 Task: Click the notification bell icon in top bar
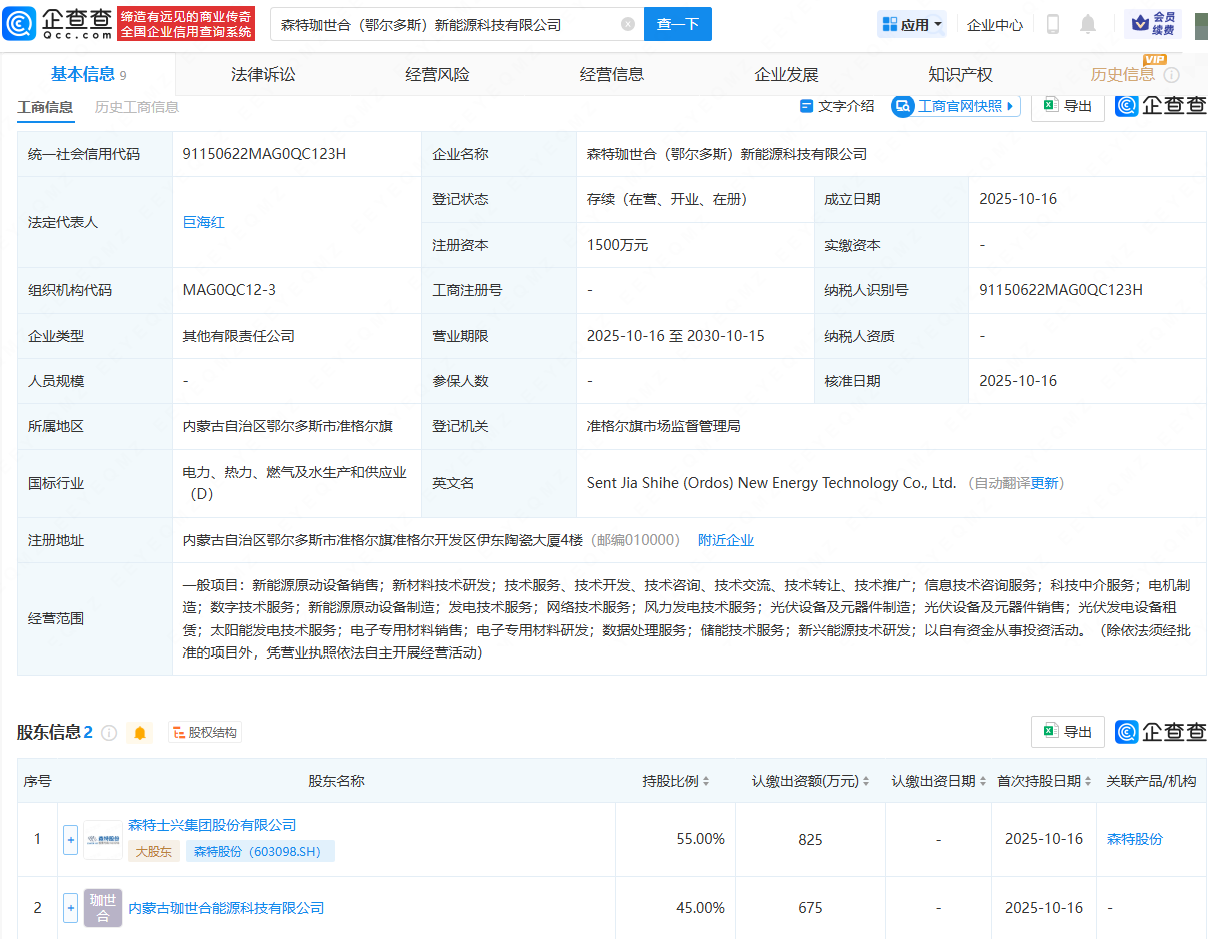1087,24
